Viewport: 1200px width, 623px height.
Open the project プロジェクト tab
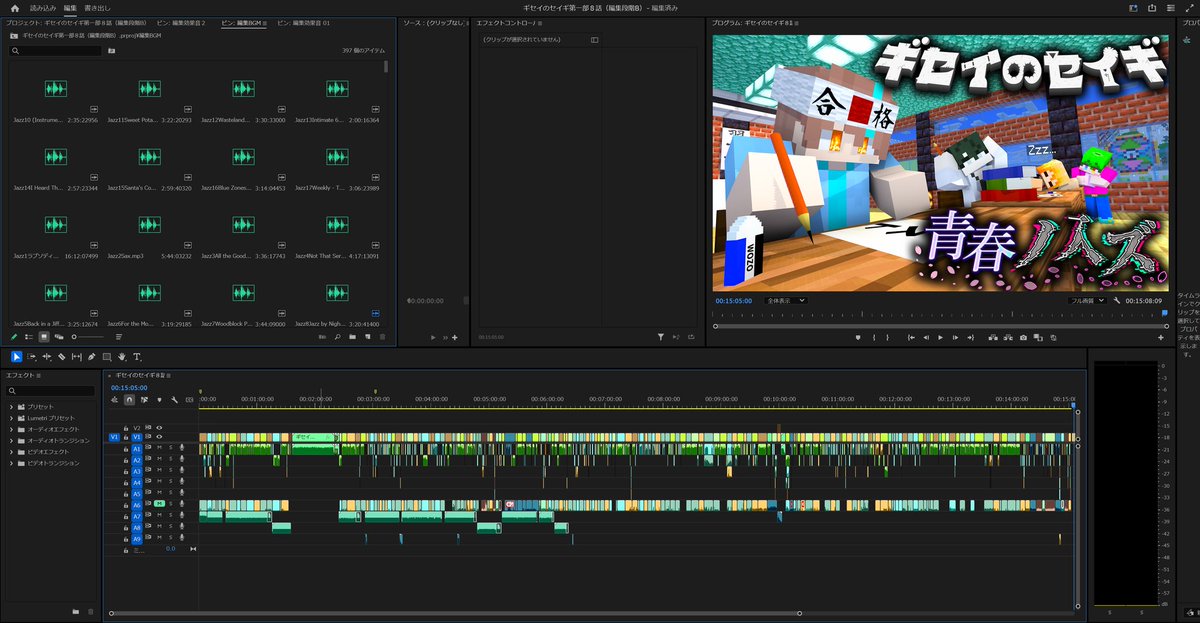click(76, 22)
